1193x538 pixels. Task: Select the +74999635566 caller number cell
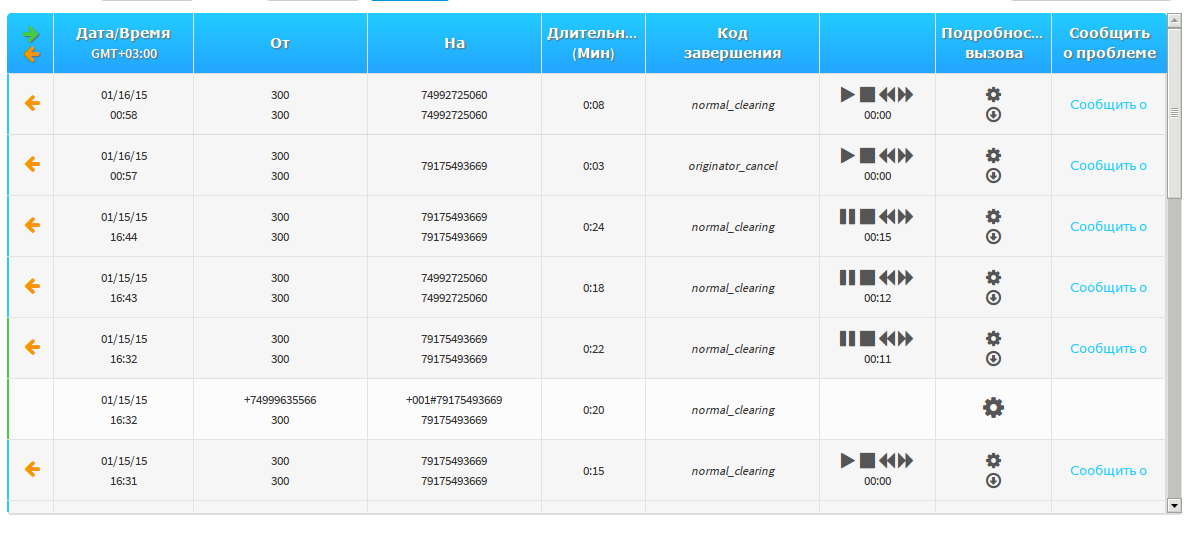280,400
